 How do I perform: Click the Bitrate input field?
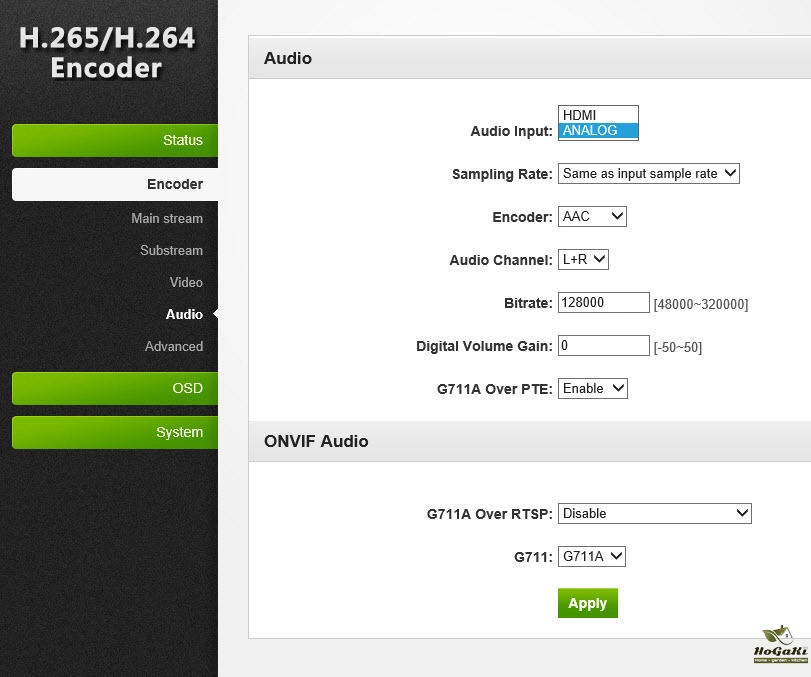(604, 302)
